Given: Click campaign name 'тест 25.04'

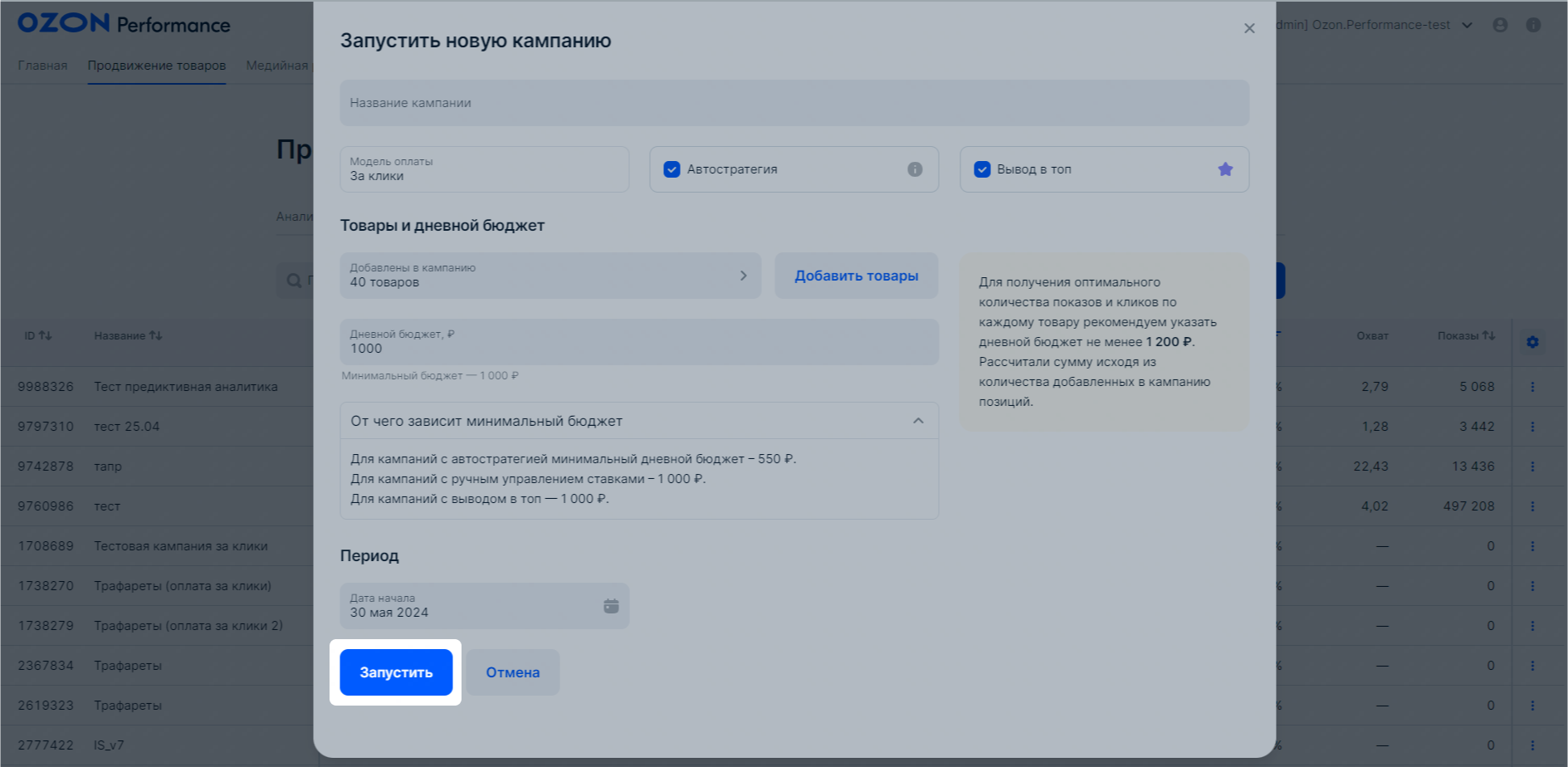Looking at the screenshot, I should click(x=126, y=427).
